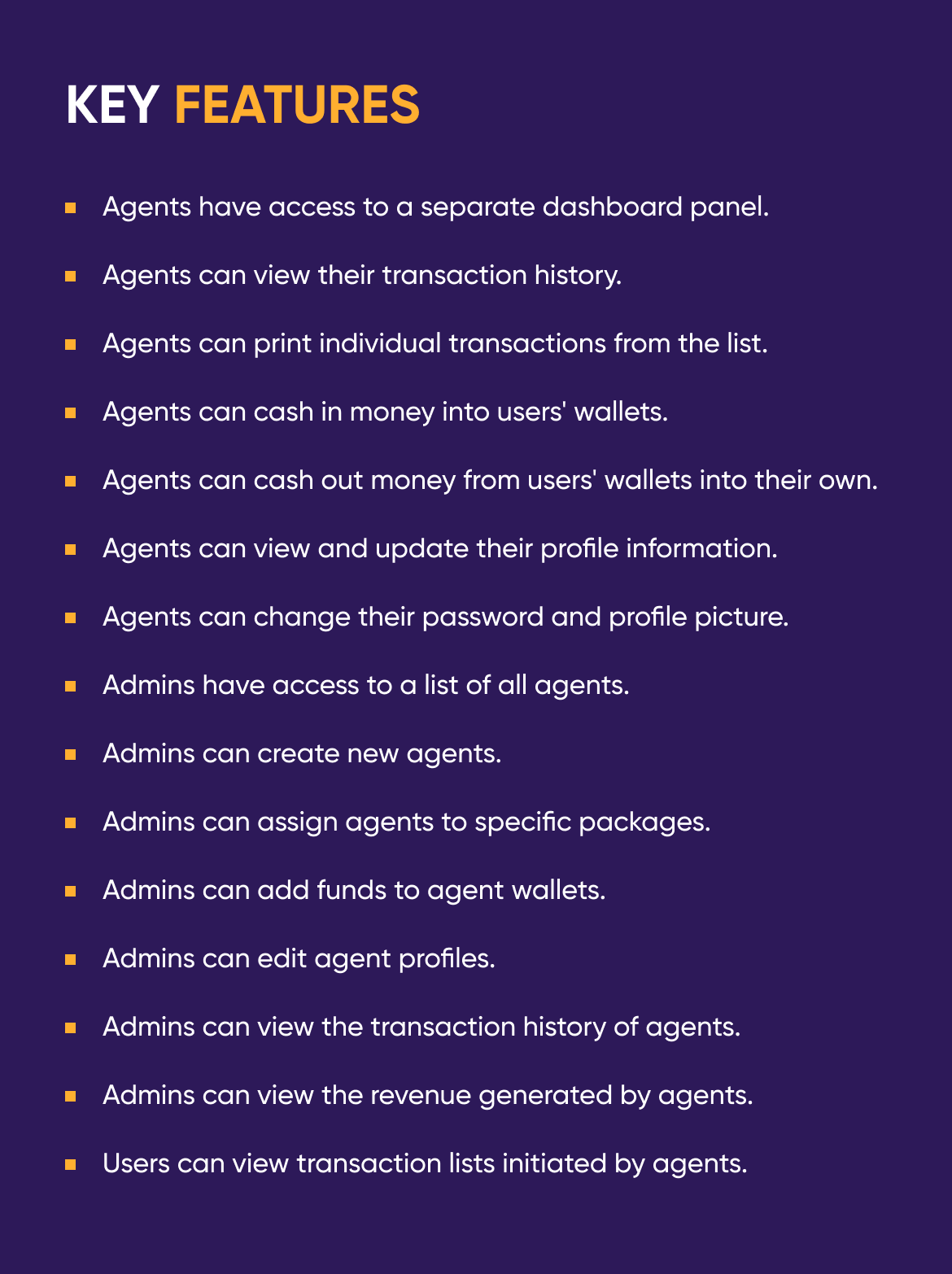Click the bullet beside 'assign agents to specific packages'
The width and height of the screenshot is (952, 1274).
[71, 823]
